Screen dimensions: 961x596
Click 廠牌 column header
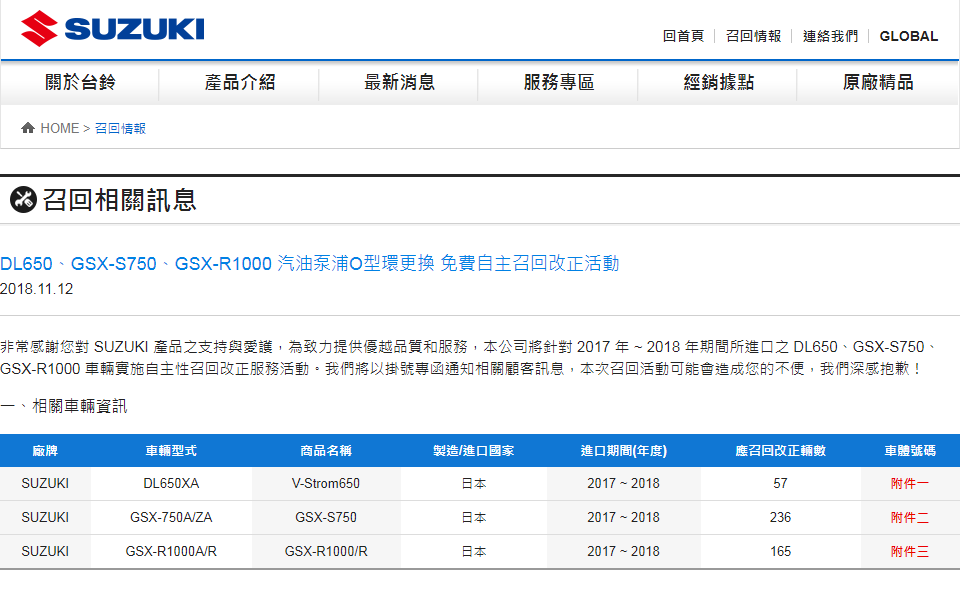tap(45, 451)
